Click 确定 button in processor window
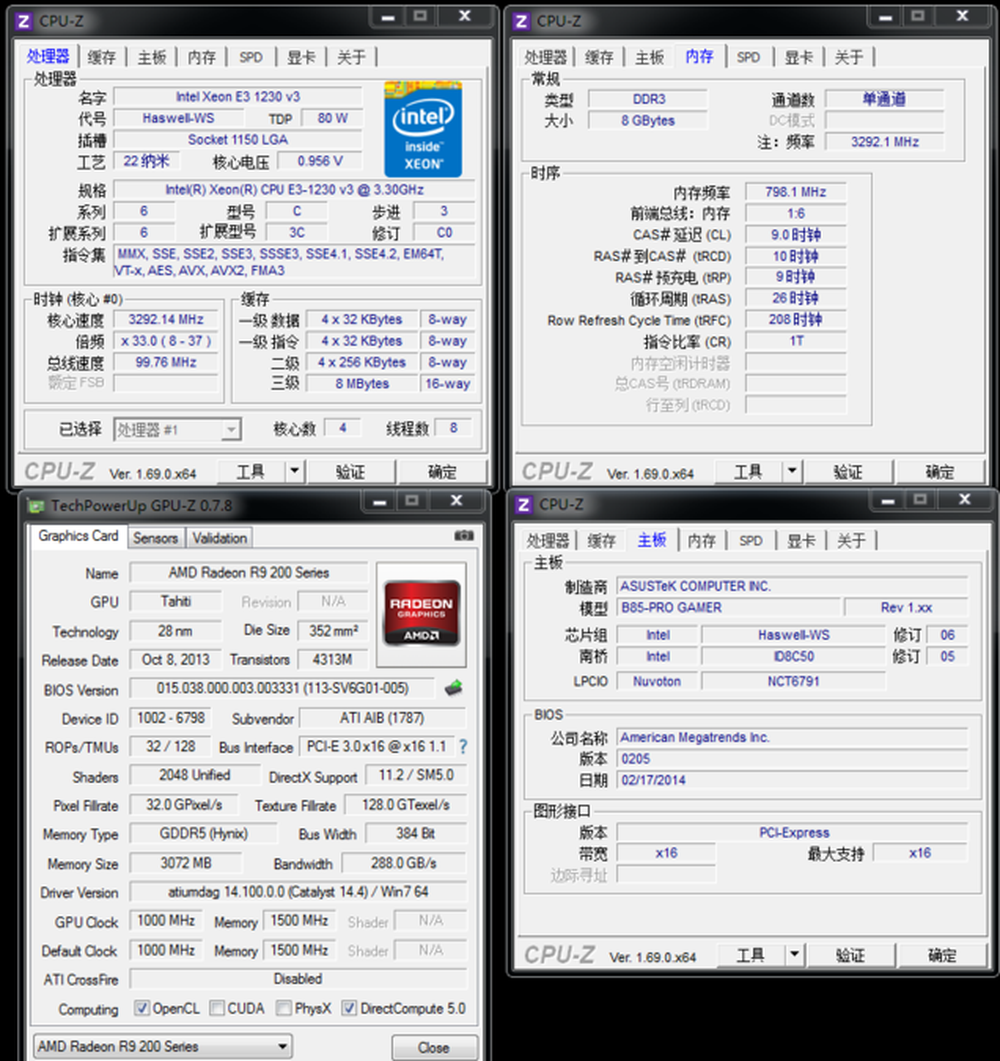The image size is (1000, 1061). [x=442, y=472]
